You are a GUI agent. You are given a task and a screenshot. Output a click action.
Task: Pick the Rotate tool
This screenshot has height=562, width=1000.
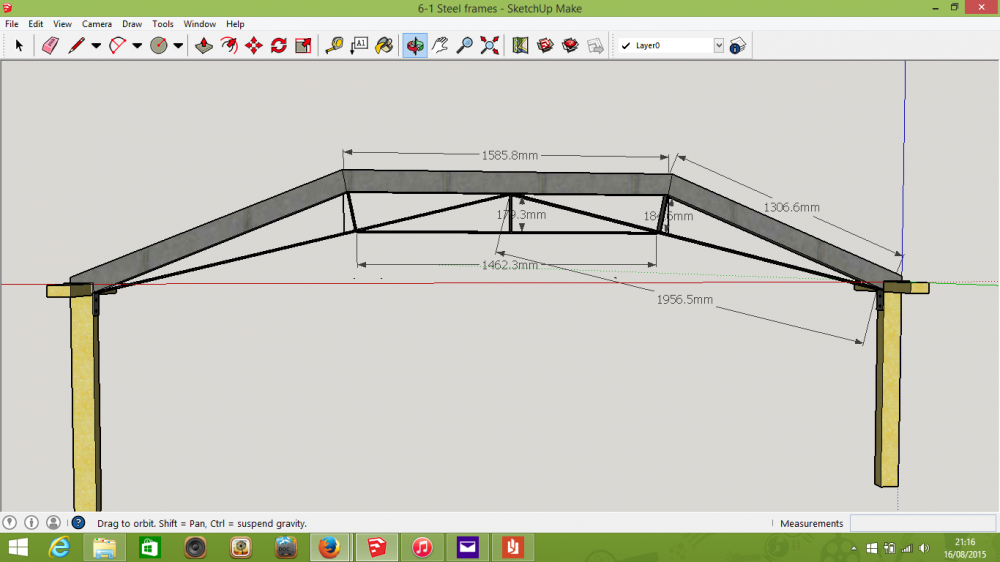point(279,45)
